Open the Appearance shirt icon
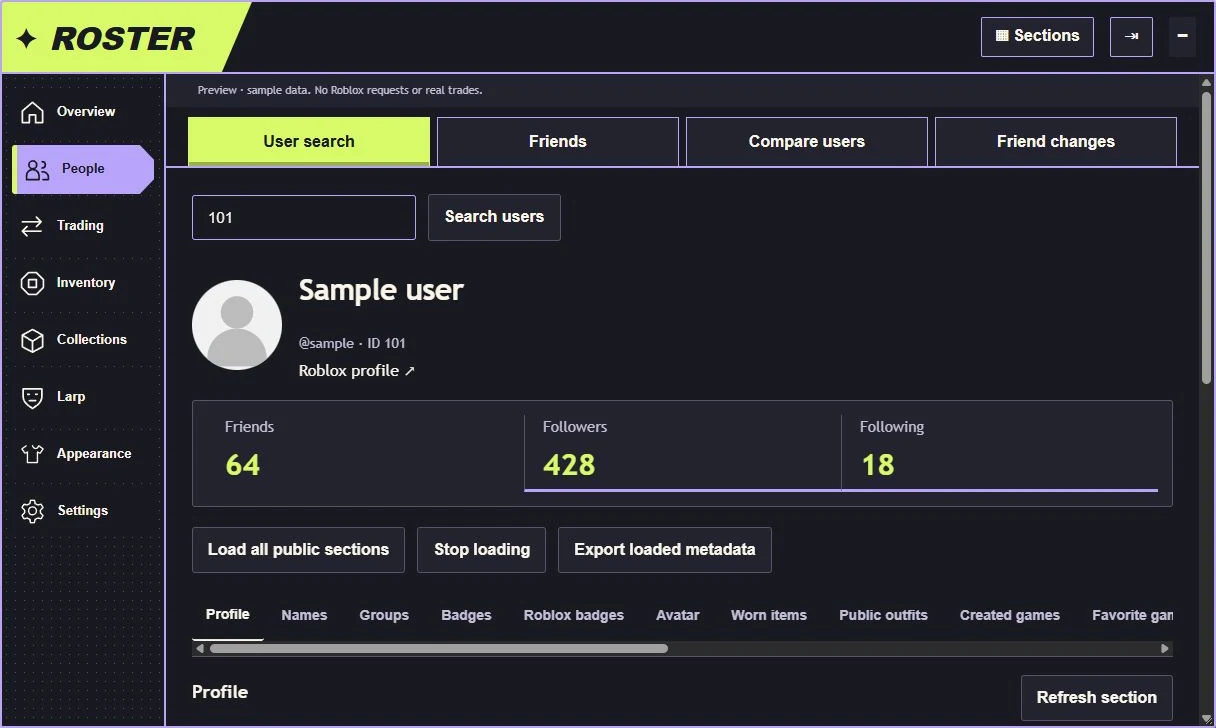1216x728 pixels. click(x=32, y=454)
